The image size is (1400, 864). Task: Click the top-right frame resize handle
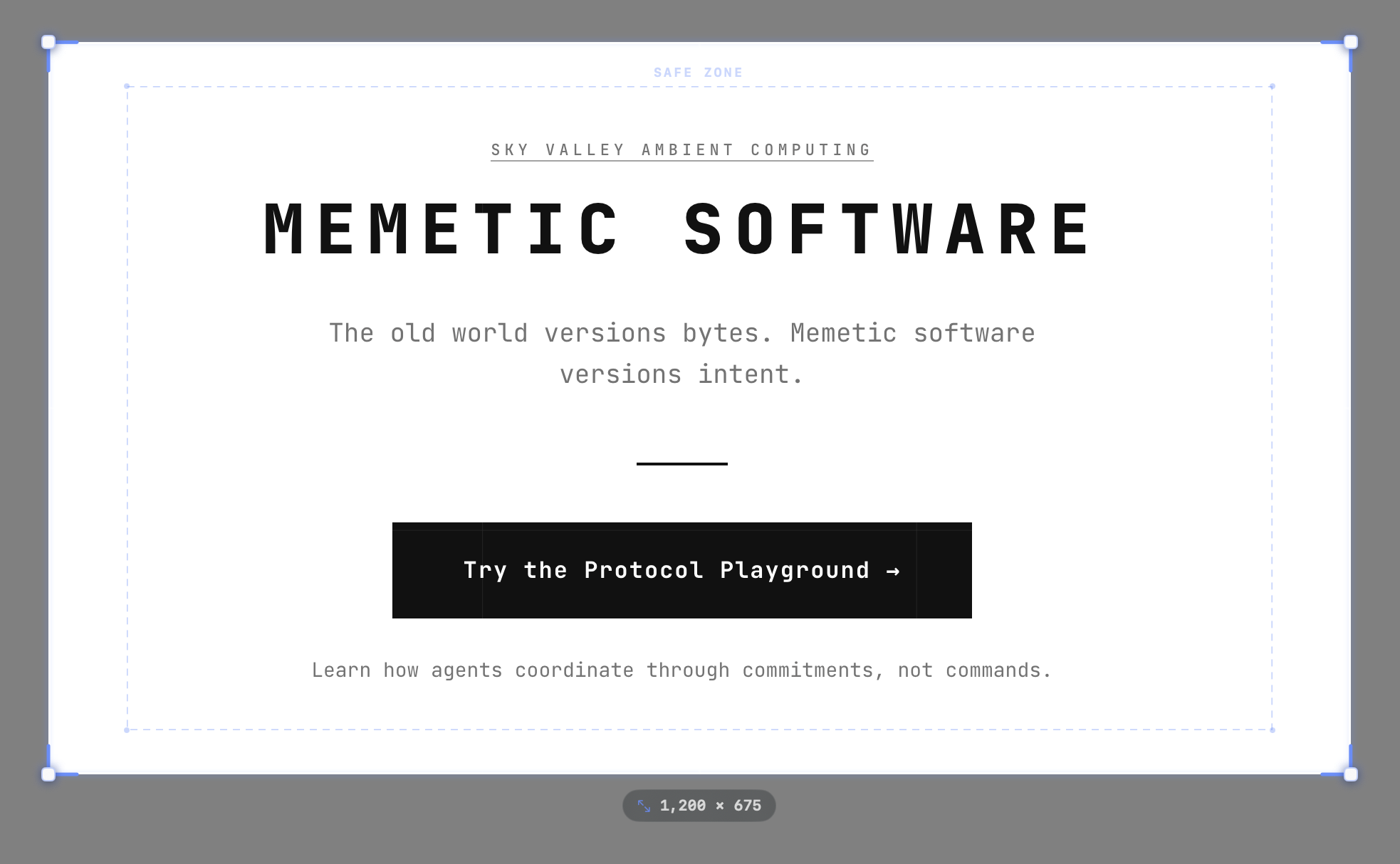click(1350, 42)
